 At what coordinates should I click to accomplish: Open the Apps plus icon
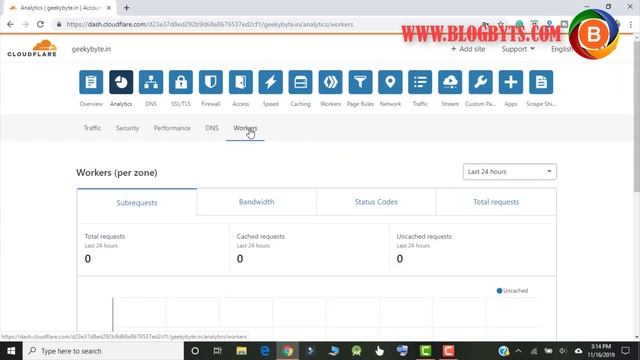pyautogui.click(x=511, y=82)
